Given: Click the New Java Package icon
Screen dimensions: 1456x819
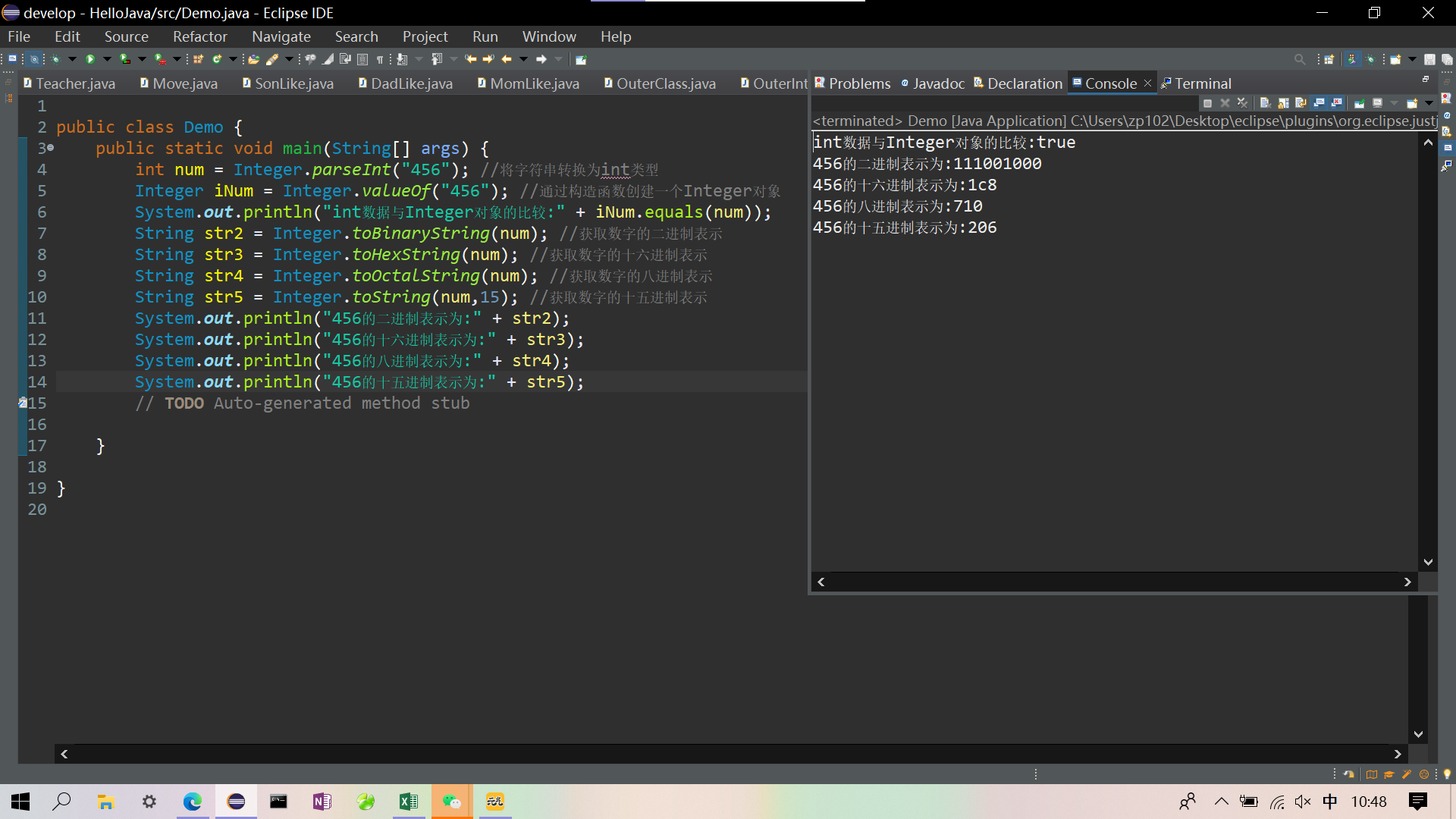Looking at the screenshot, I should [x=198, y=59].
